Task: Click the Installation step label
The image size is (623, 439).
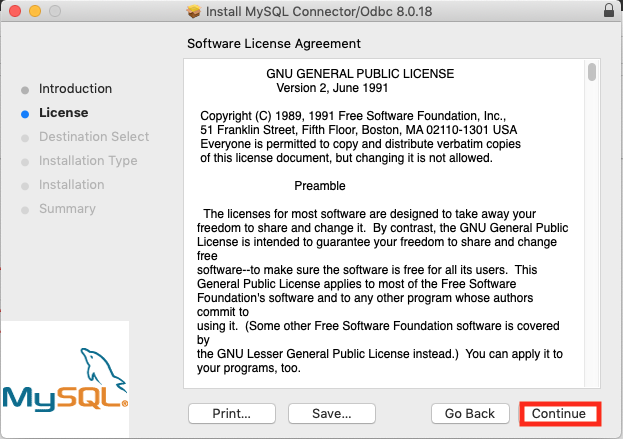Action: (72, 185)
